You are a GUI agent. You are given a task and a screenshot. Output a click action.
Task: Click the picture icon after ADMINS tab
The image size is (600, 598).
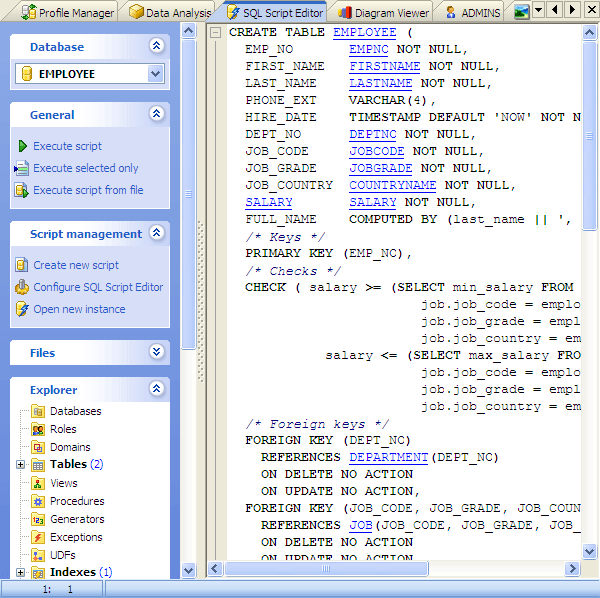tap(521, 12)
